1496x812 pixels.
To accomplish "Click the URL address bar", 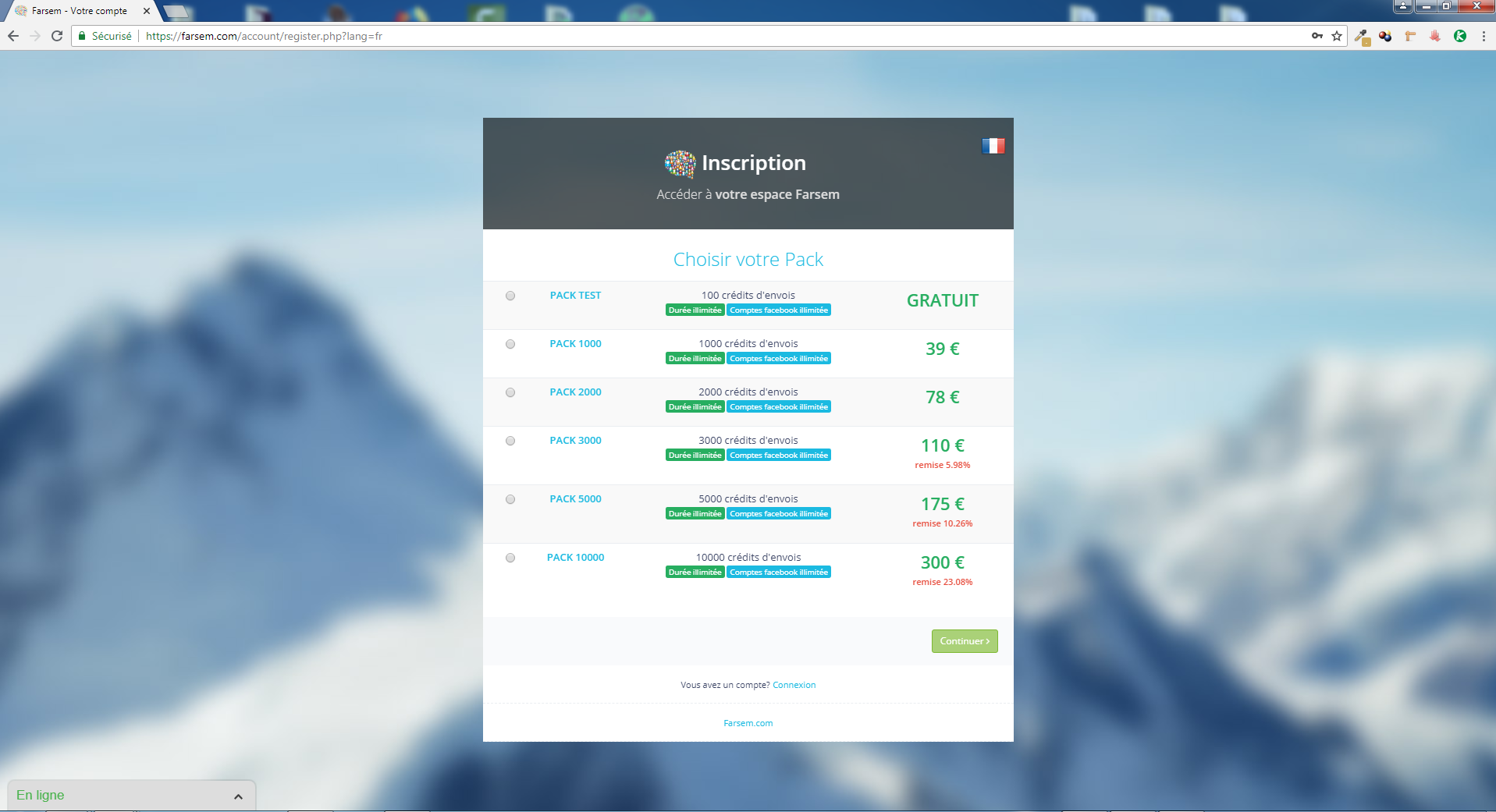I will 702,36.
